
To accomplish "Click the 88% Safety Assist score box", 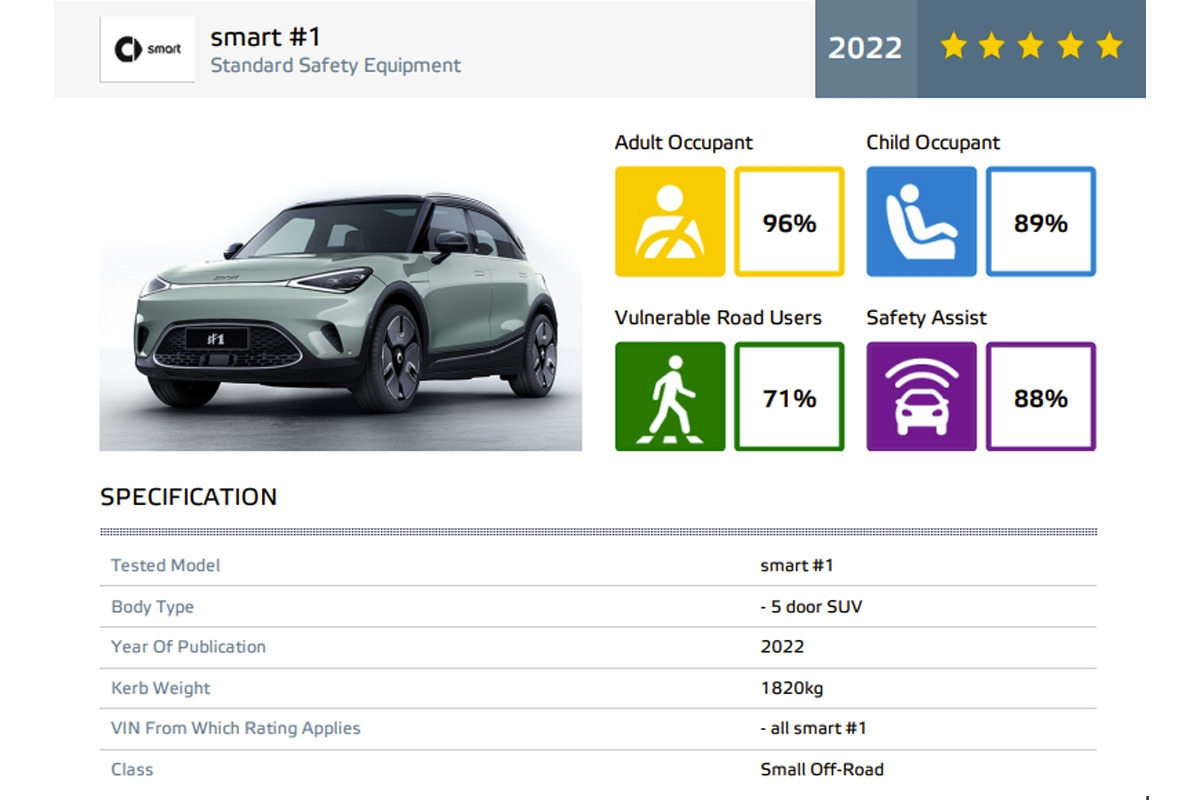I will [1041, 396].
